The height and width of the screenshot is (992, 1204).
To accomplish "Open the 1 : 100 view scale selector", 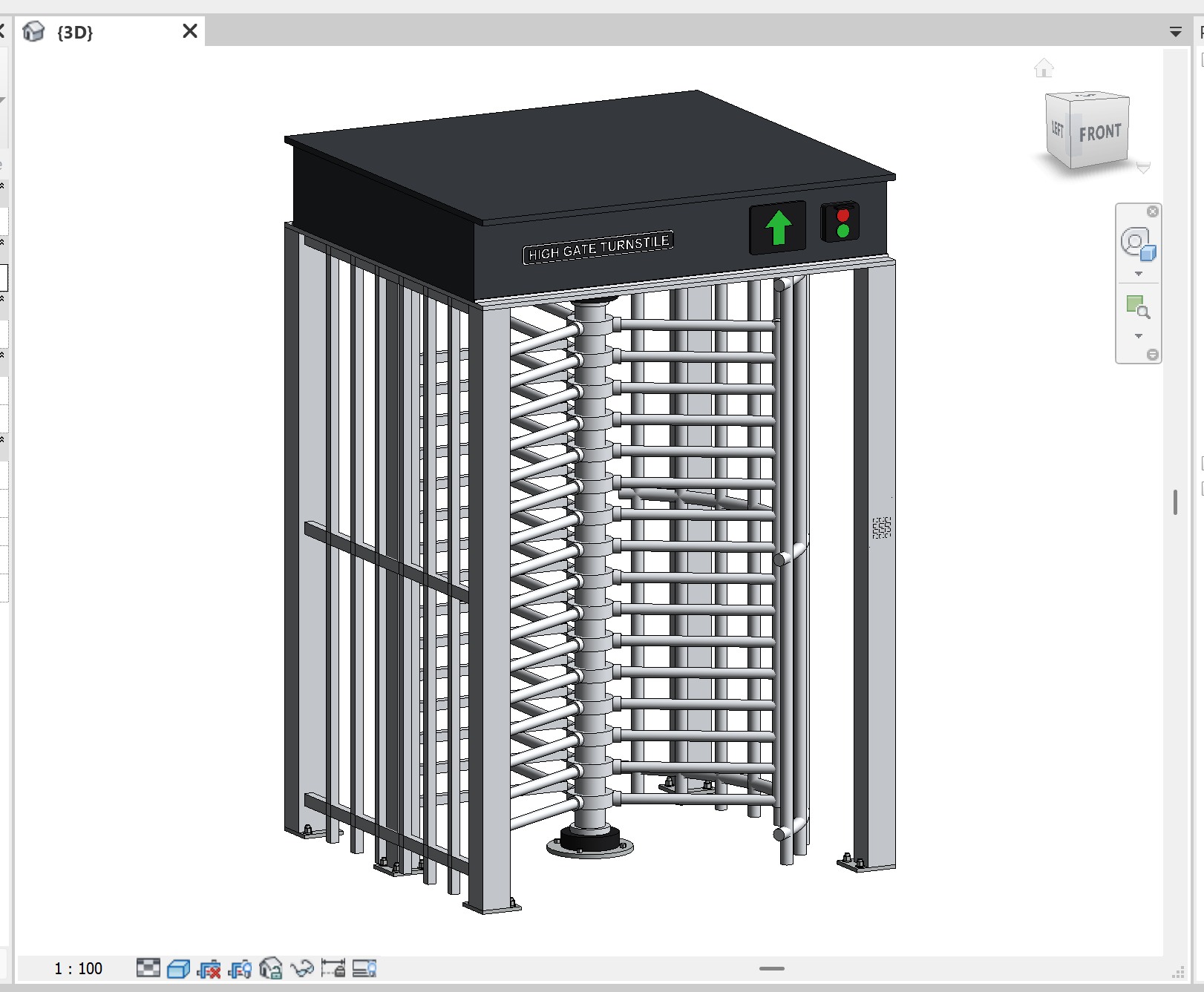I will (x=78, y=968).
